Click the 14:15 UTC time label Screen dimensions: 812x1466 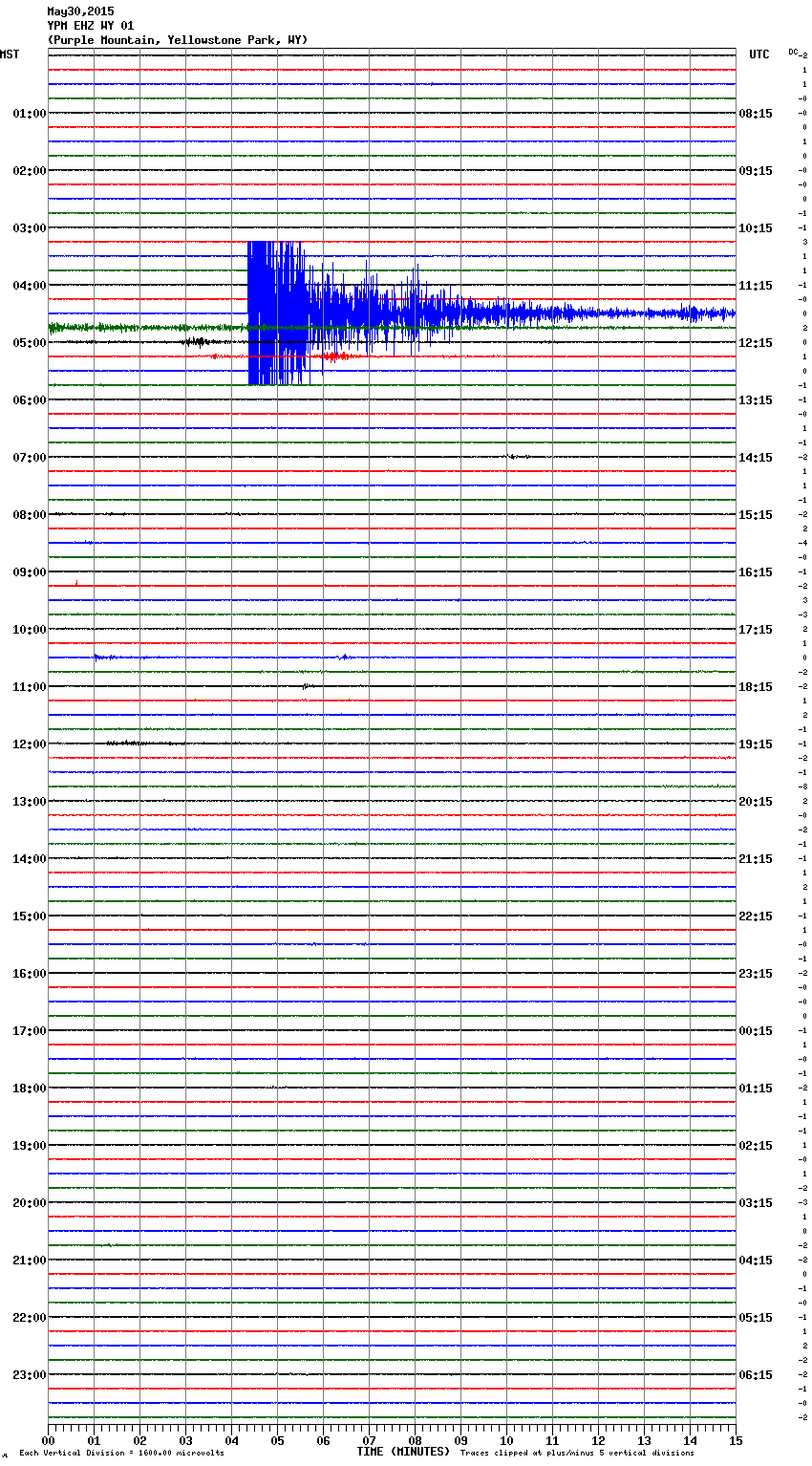[x=756, y=458]
